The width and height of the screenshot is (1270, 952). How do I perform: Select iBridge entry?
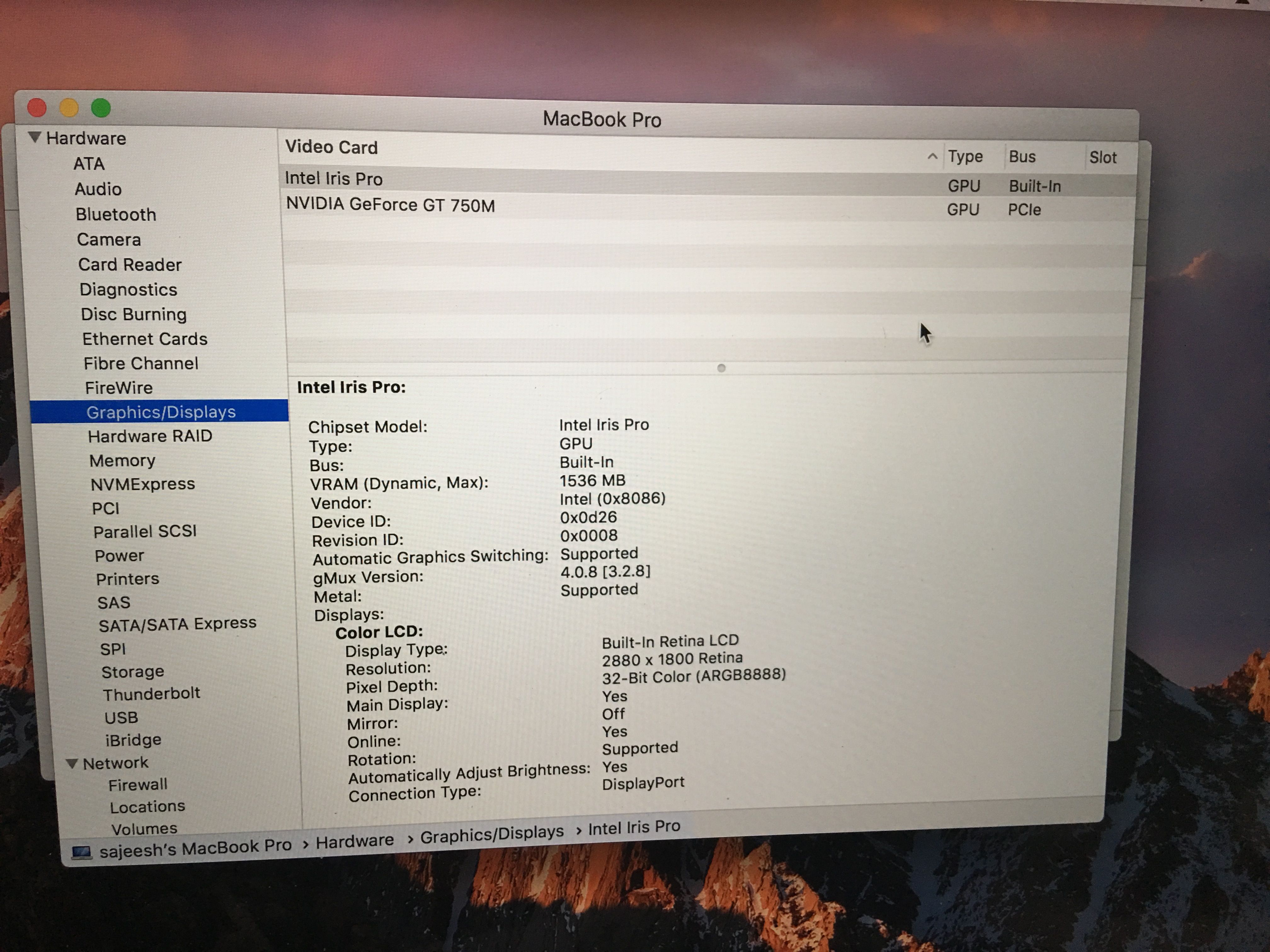click(133, 740)
